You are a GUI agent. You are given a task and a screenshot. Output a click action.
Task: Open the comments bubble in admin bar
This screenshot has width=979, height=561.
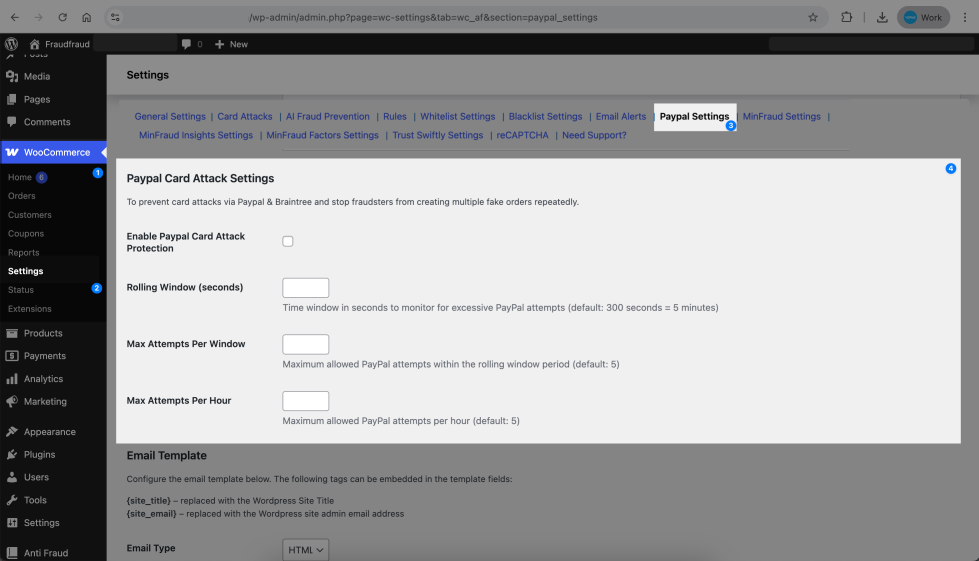tap(192, 44)
